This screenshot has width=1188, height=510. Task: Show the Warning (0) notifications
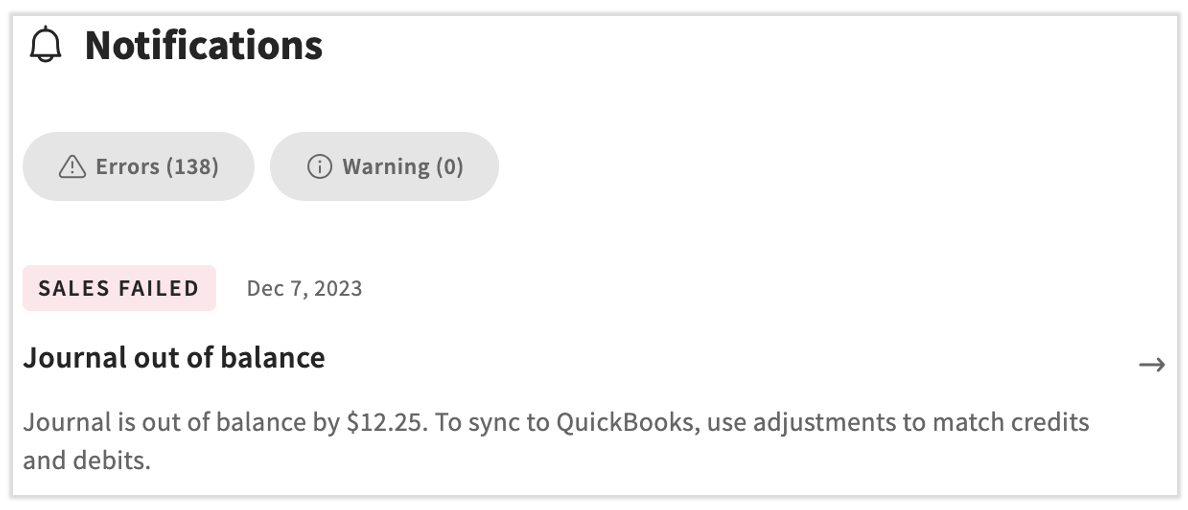[384, 166]
